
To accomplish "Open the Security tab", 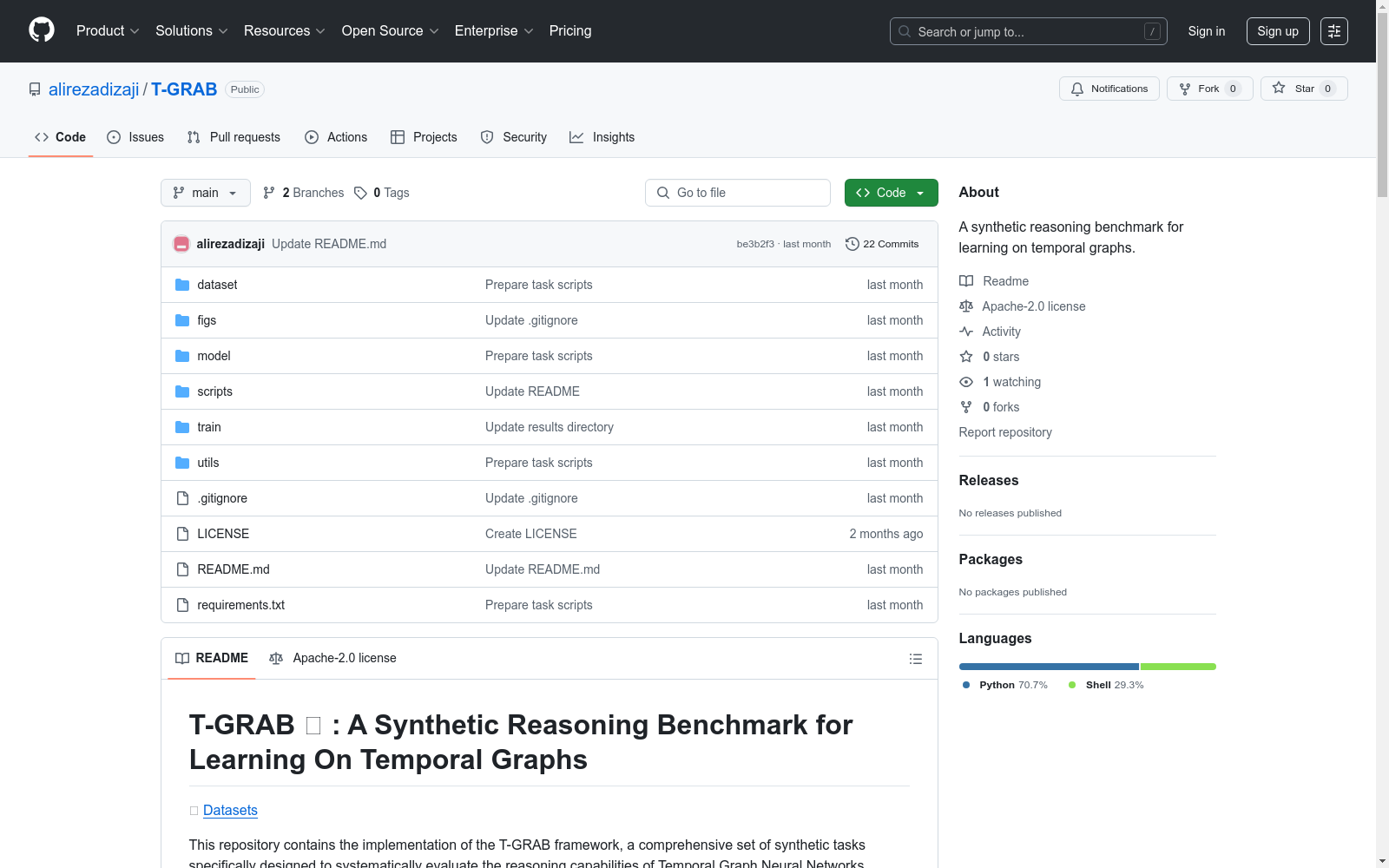I will 514,137.
